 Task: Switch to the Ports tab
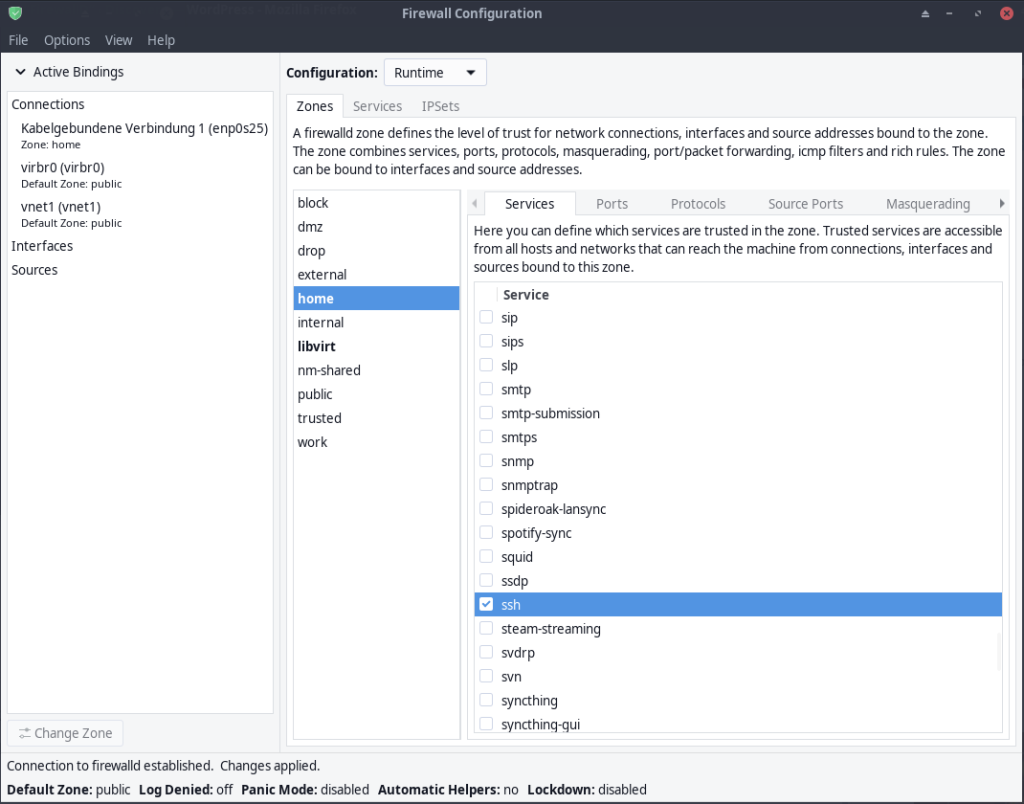pos(612,203)
